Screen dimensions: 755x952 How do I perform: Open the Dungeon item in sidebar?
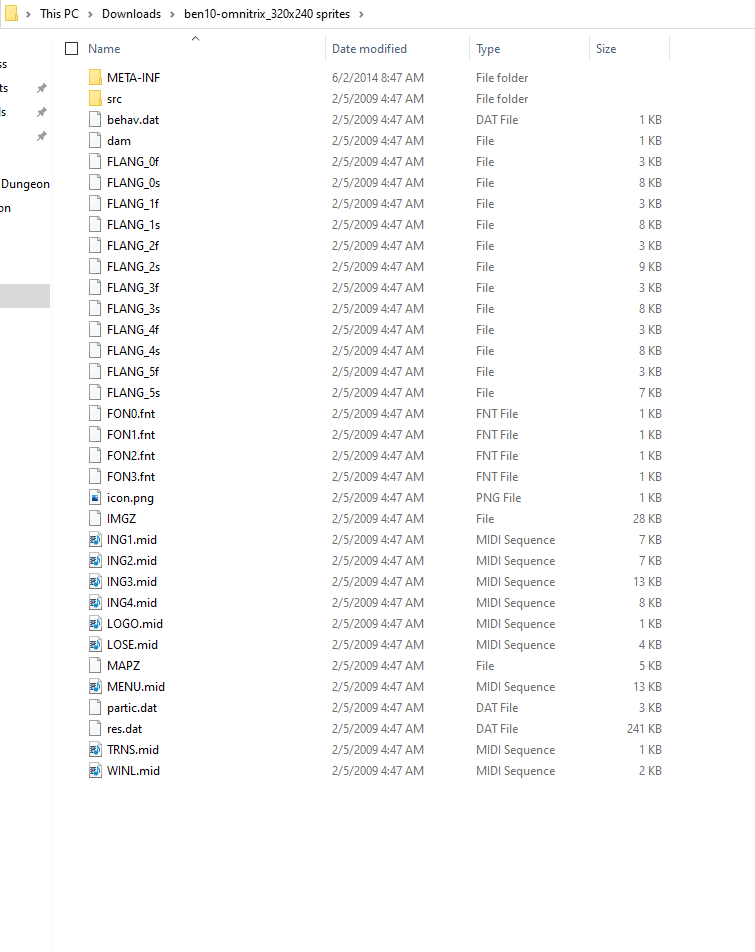[25, 184]
